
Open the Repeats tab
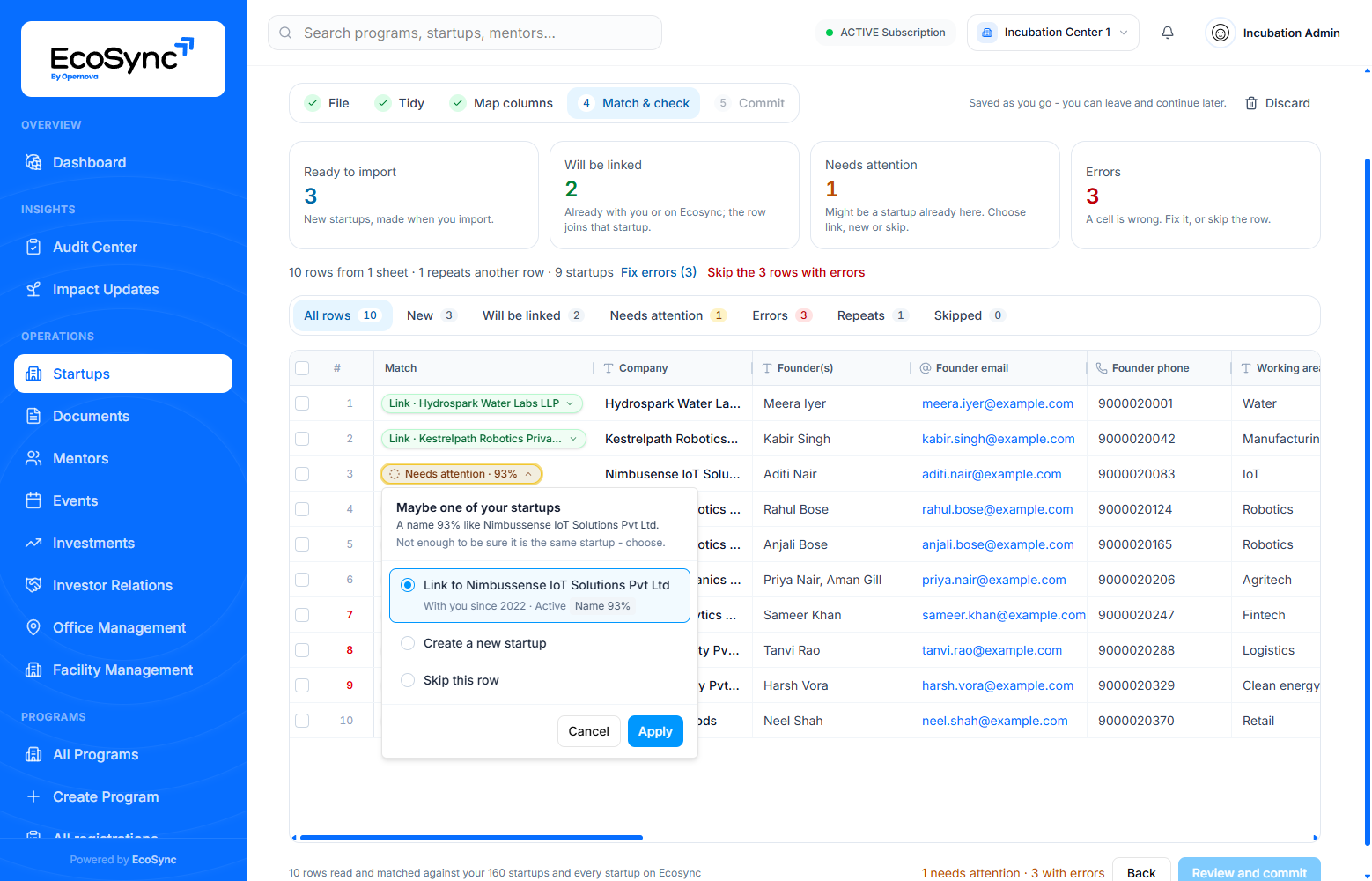click(872, 315)
